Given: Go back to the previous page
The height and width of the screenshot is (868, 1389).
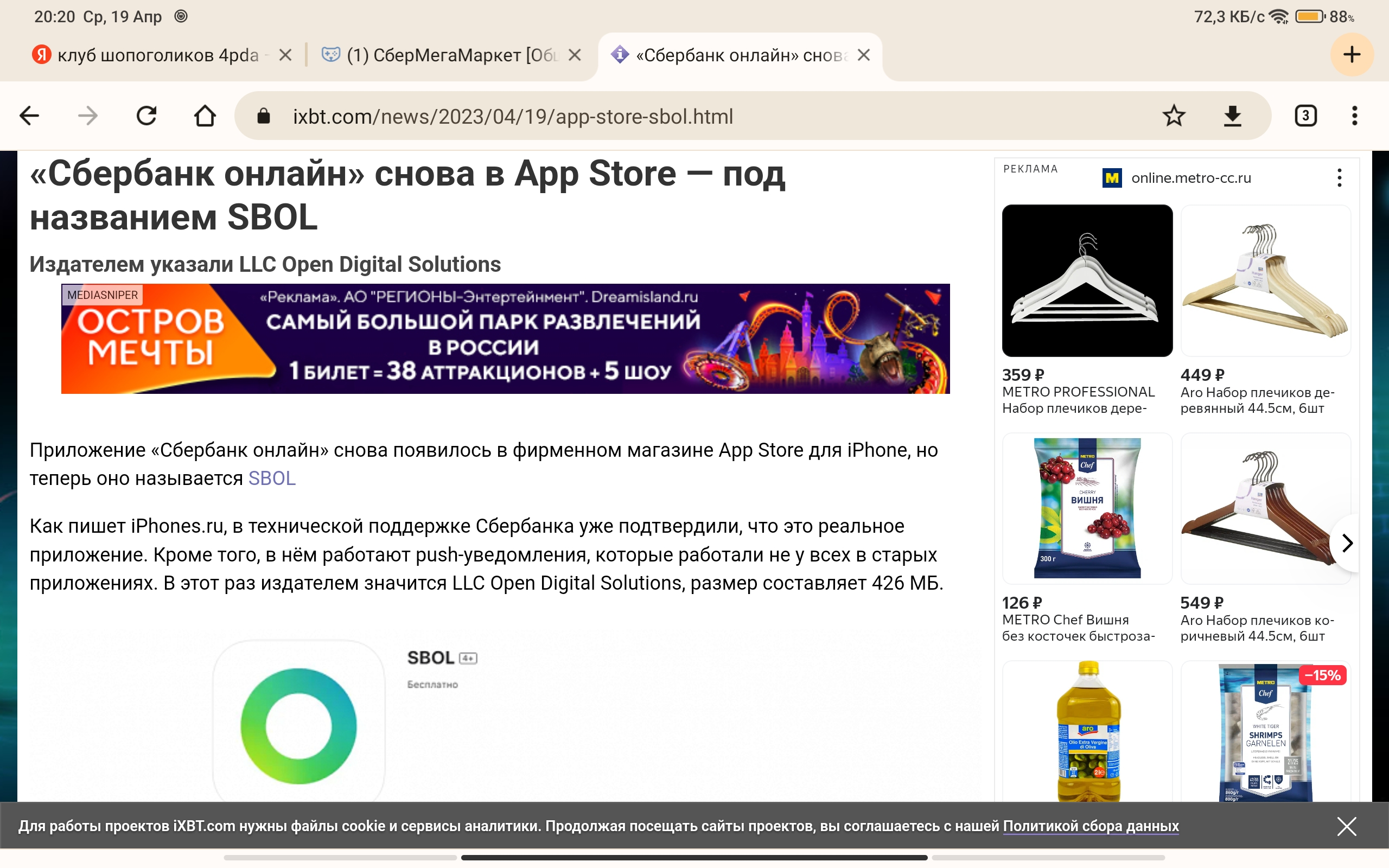Looking at the screenshot, I should [x=29, y=116].
